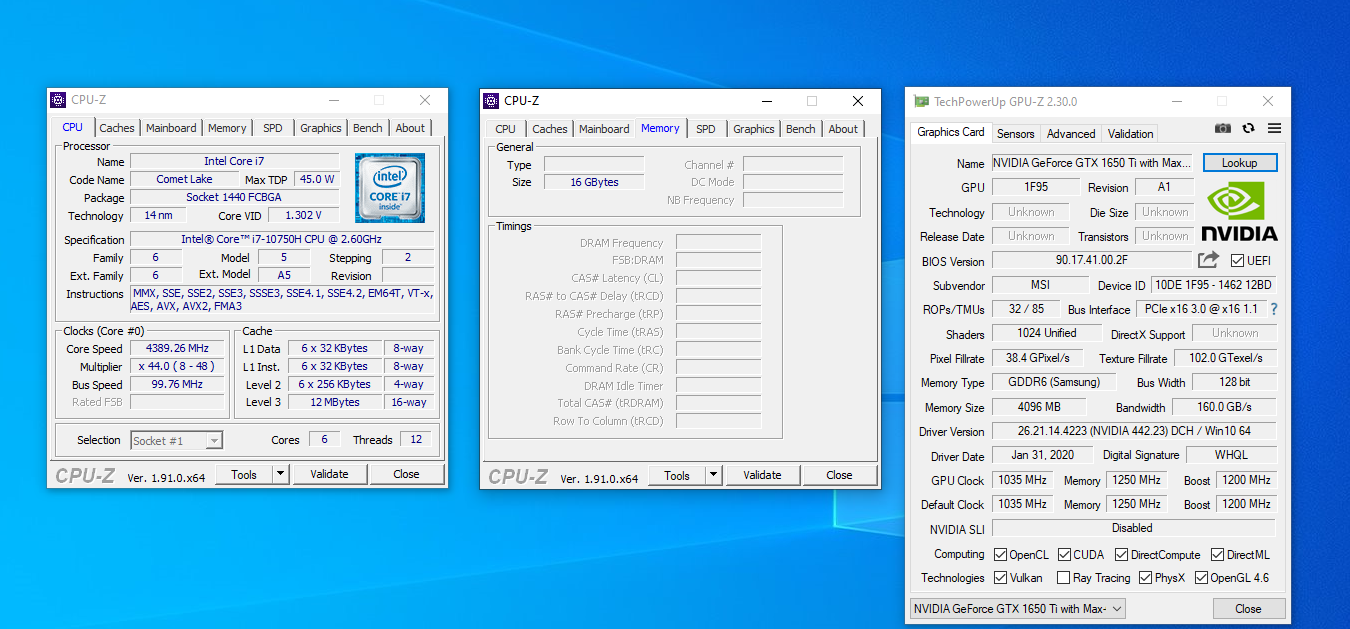Click the 'MSI' Subvendor value
This screenshot has height=629, width=1350.
pyautogui.click(x=1040, y=285)
